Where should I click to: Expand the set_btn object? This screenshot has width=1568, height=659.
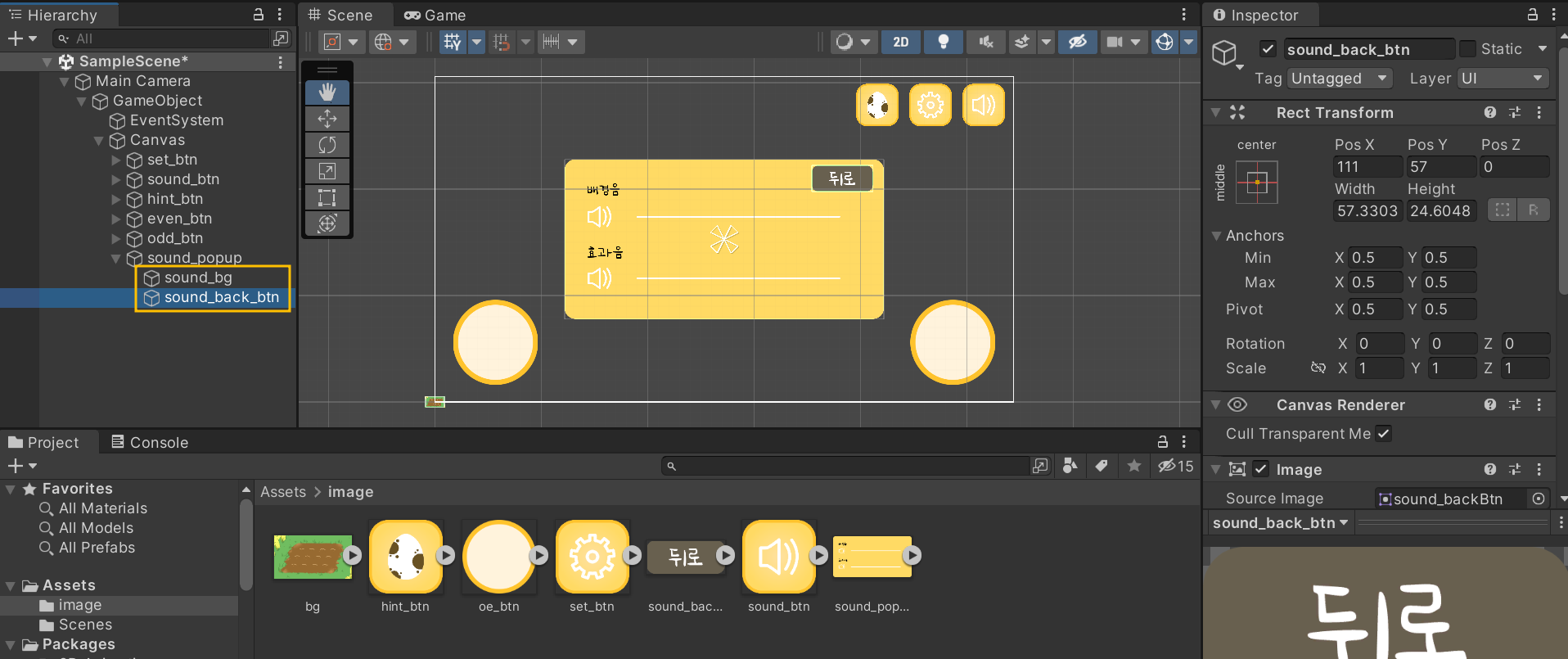click(116, 160)
